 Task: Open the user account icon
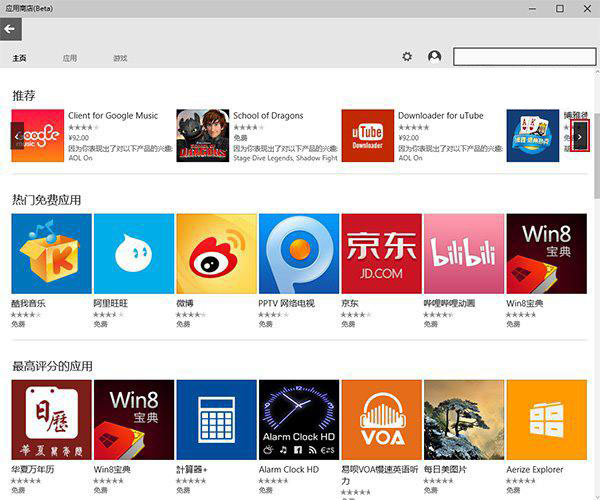(x=434, y=57)
